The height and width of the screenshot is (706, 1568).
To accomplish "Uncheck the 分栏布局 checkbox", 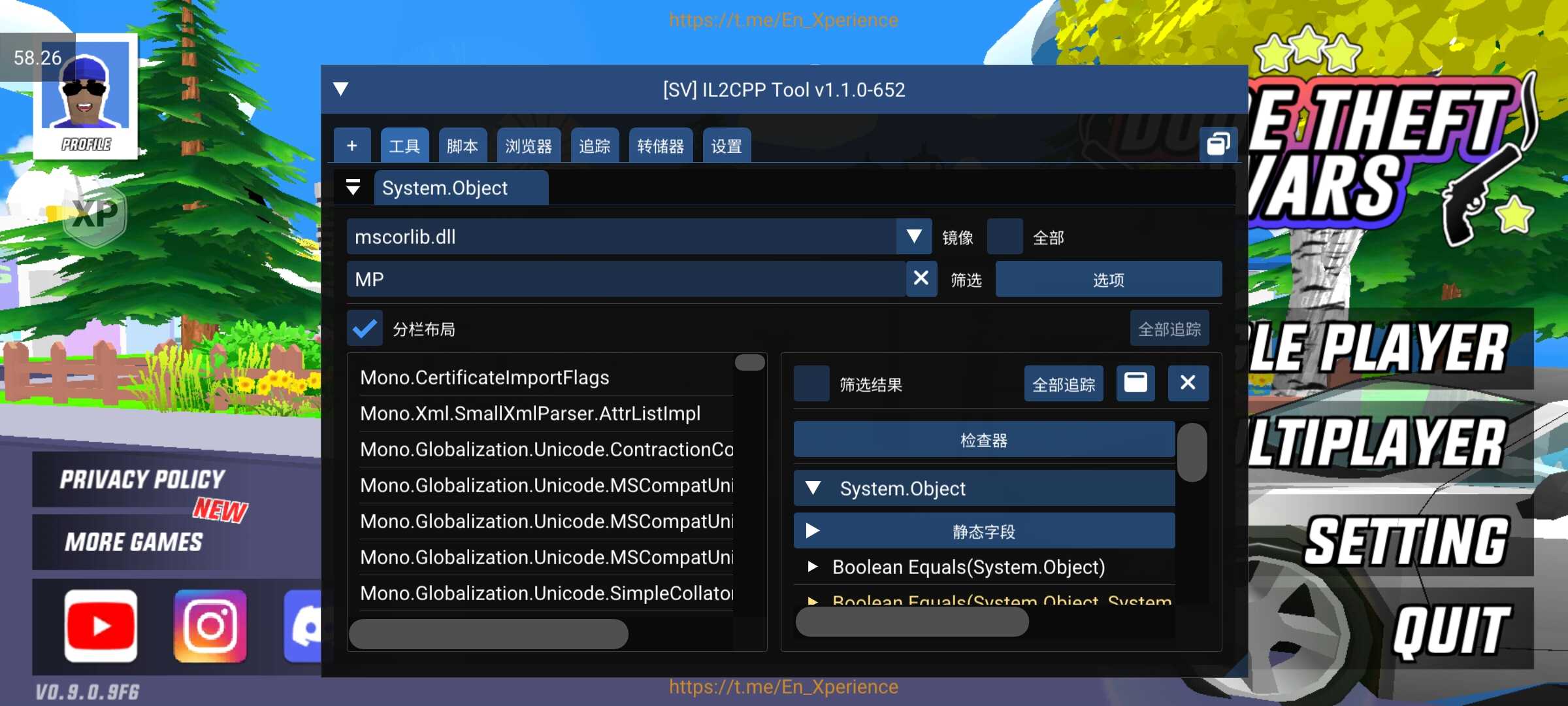I will point(365,329).
